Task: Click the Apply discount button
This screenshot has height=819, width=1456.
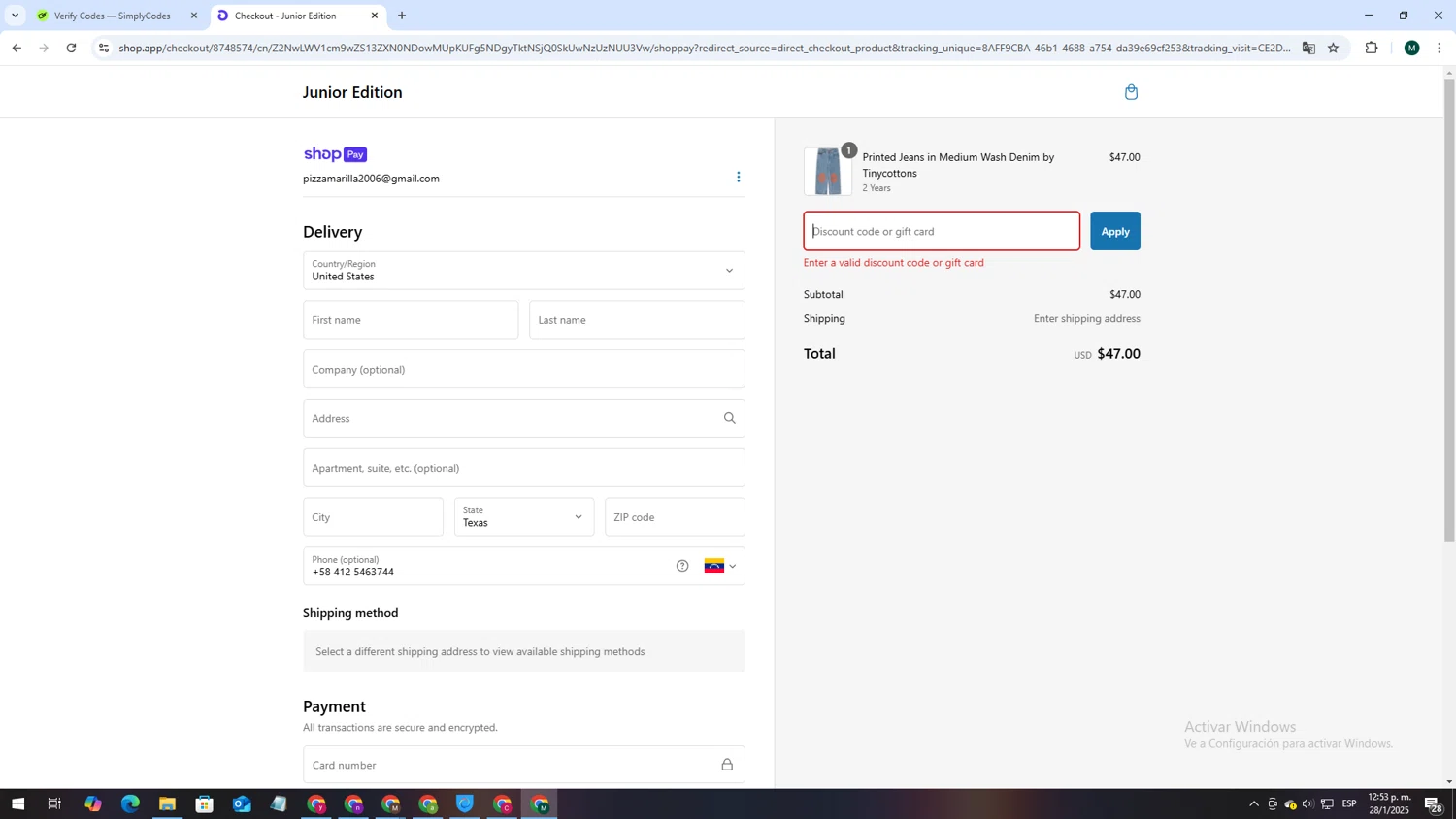Action: pyautogui.click(x=1114, y=231)
